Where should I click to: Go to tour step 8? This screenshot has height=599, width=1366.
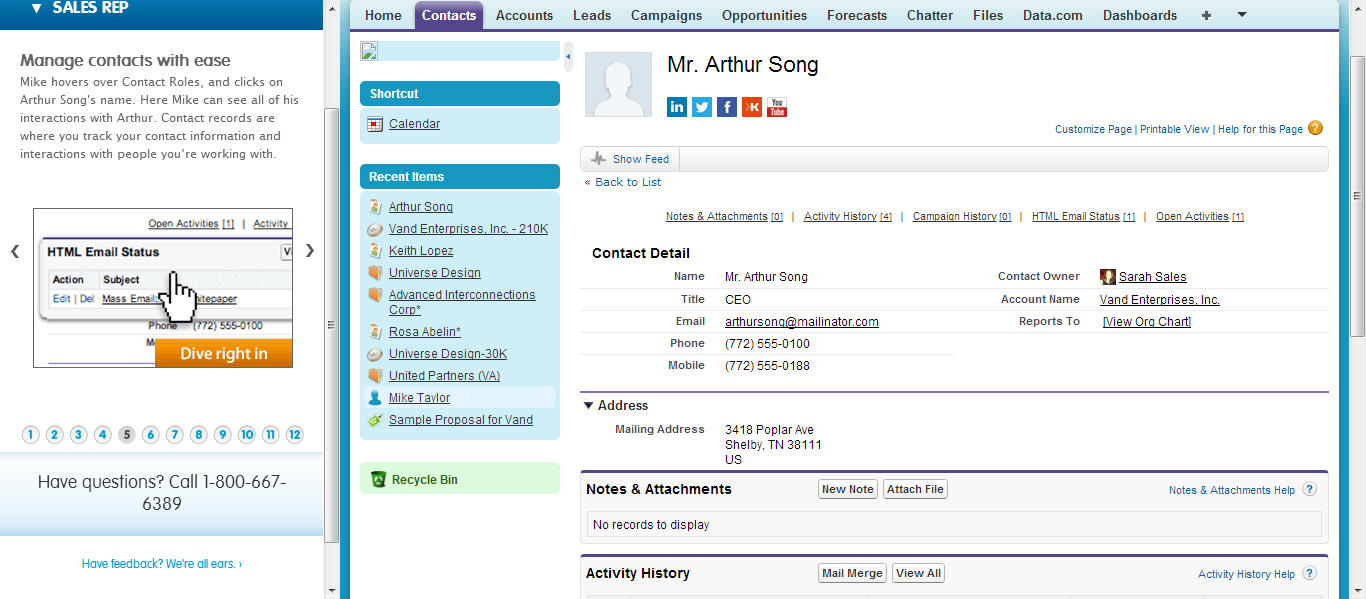(x=199, y=435)
